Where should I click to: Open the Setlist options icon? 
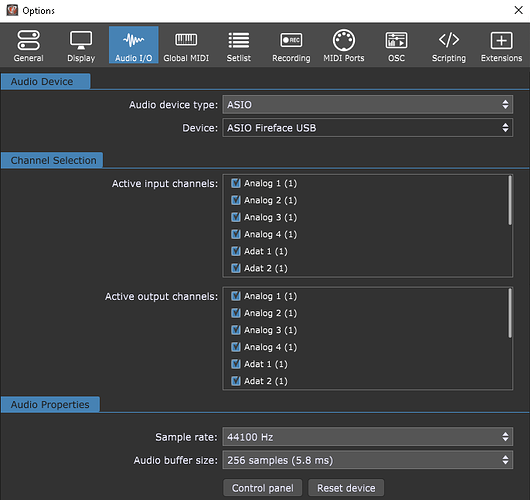[x=239, y=40]
